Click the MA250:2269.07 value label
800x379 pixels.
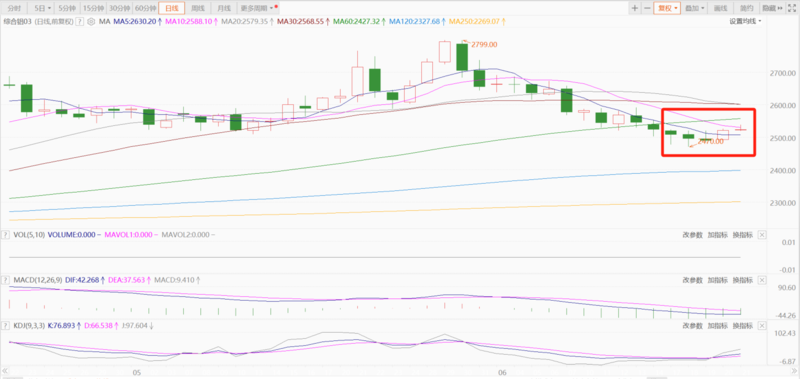point(474,21)
